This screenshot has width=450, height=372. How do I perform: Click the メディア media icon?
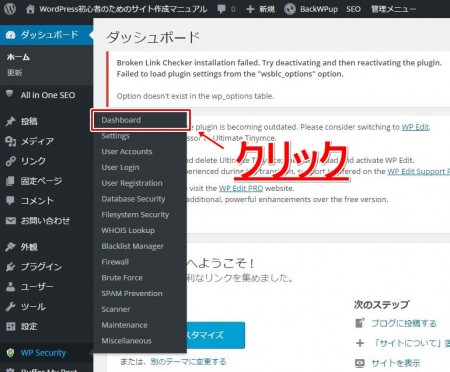(11, 141)
